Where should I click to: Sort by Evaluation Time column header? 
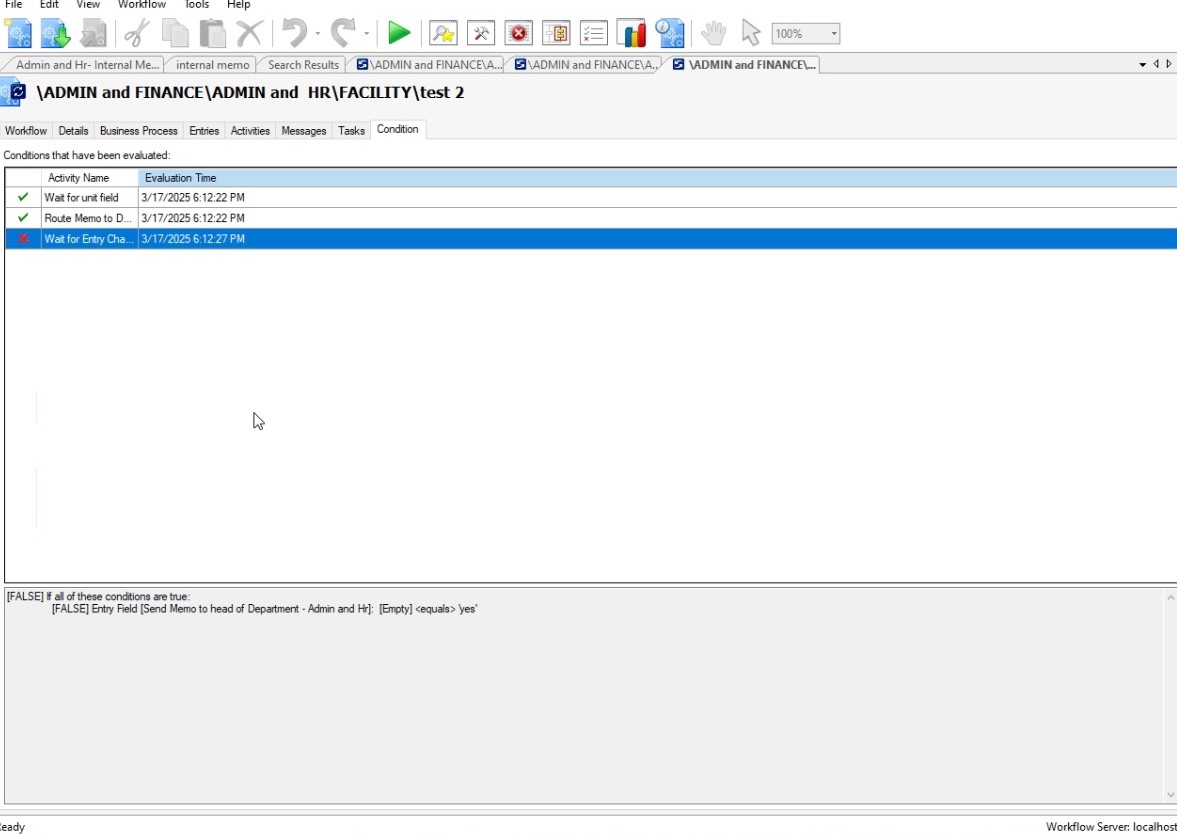click(x=180, y=178)
